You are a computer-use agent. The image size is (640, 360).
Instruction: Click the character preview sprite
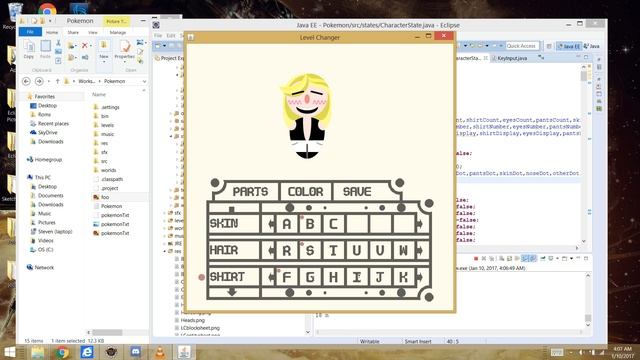[307, 116]
